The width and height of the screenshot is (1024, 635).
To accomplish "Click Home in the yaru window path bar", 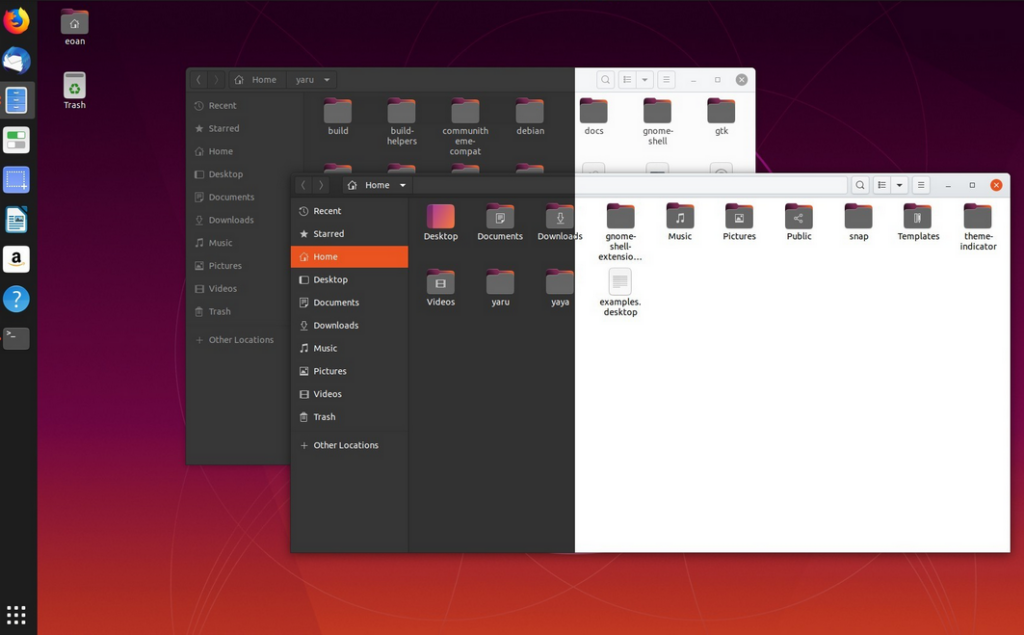I will click(257, 80).
